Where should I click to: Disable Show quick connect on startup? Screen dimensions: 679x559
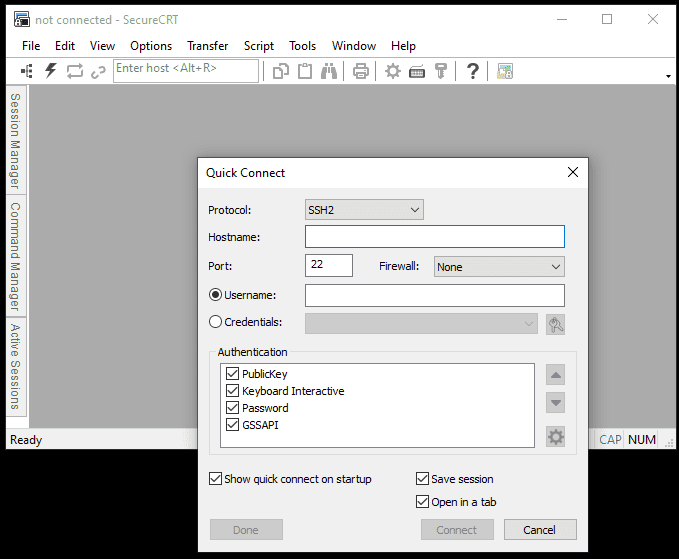[x=215, y=478]
